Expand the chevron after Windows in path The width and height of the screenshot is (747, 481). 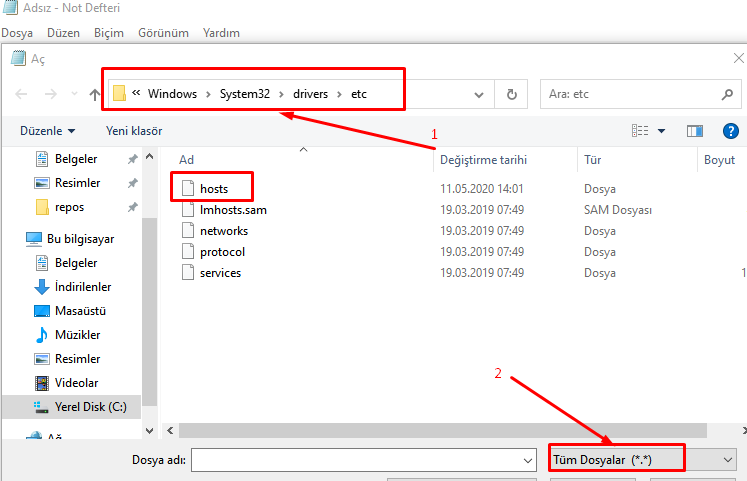tap(208, 94)
